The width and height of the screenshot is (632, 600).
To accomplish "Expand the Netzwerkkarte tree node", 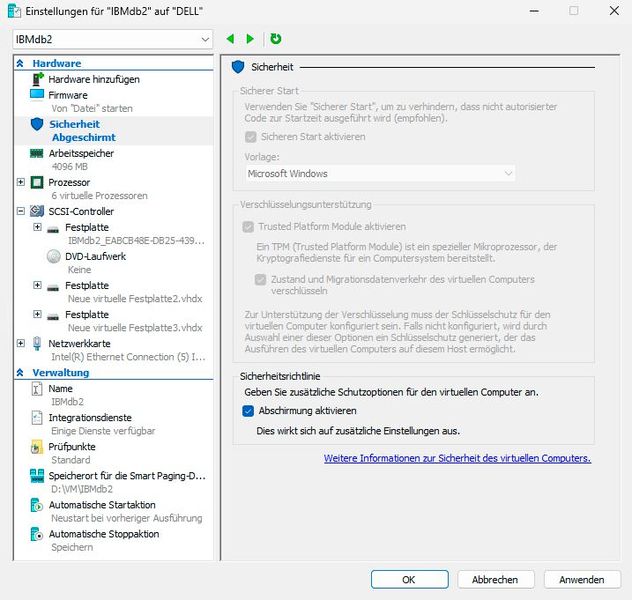I will pyautogui.click(x=21, y=343).
